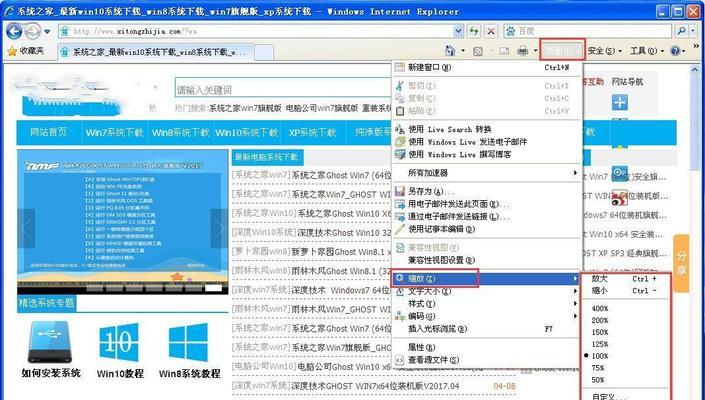Click the green Refresh arrows icon
Screen dimensions: 705x400
474,31
